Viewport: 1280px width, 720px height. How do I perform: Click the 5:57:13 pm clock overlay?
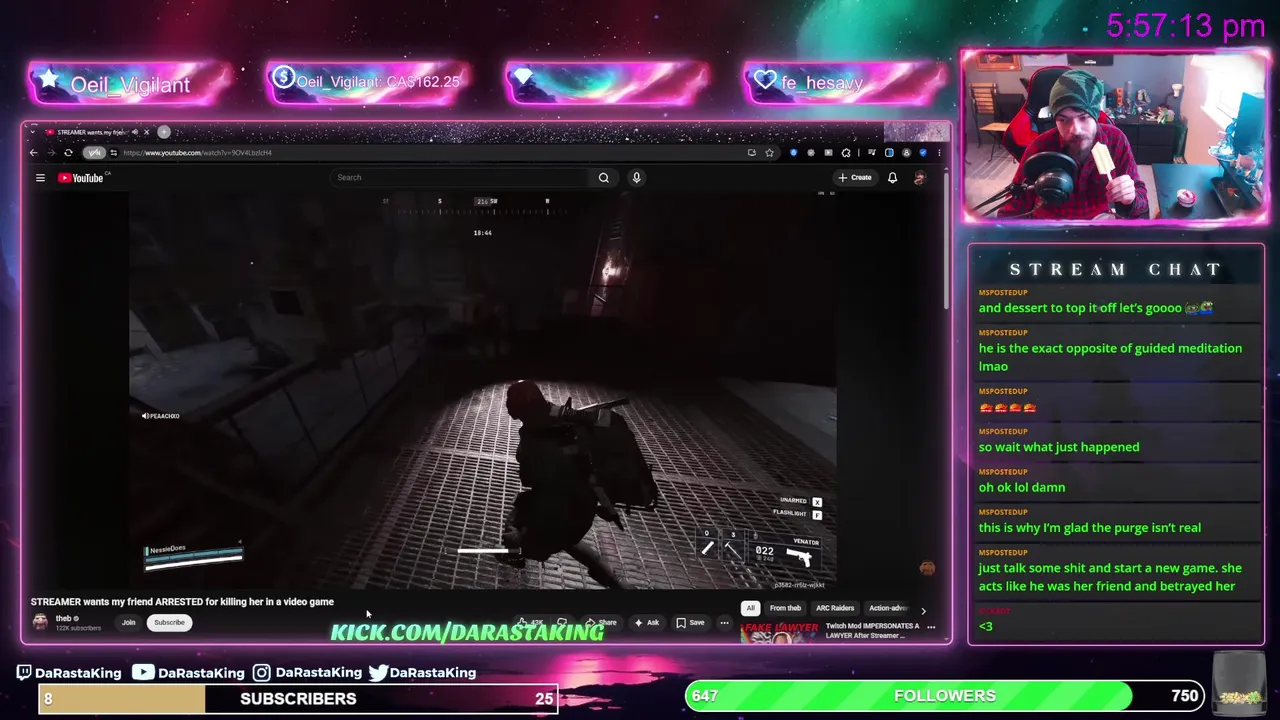1186,26
